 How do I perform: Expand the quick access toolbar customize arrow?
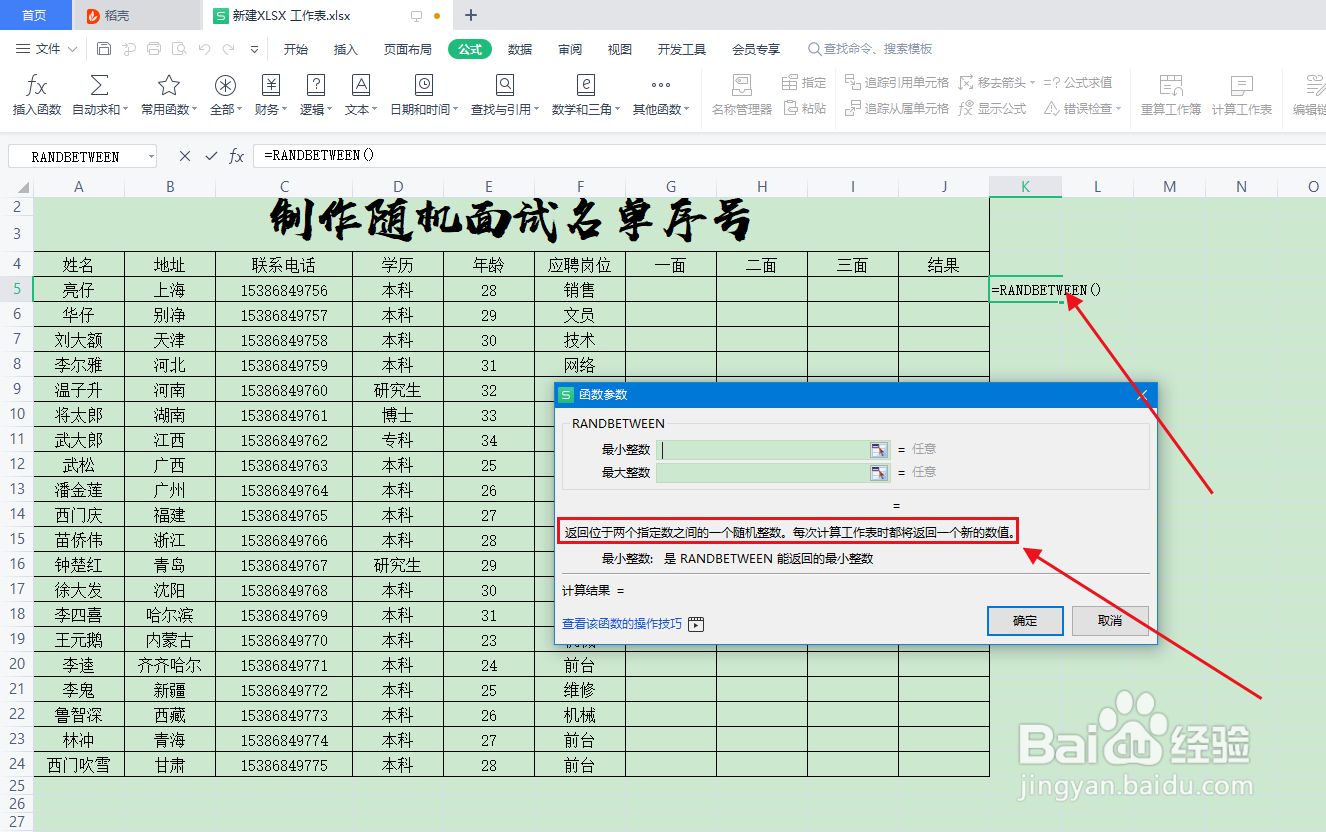[254, 49]
